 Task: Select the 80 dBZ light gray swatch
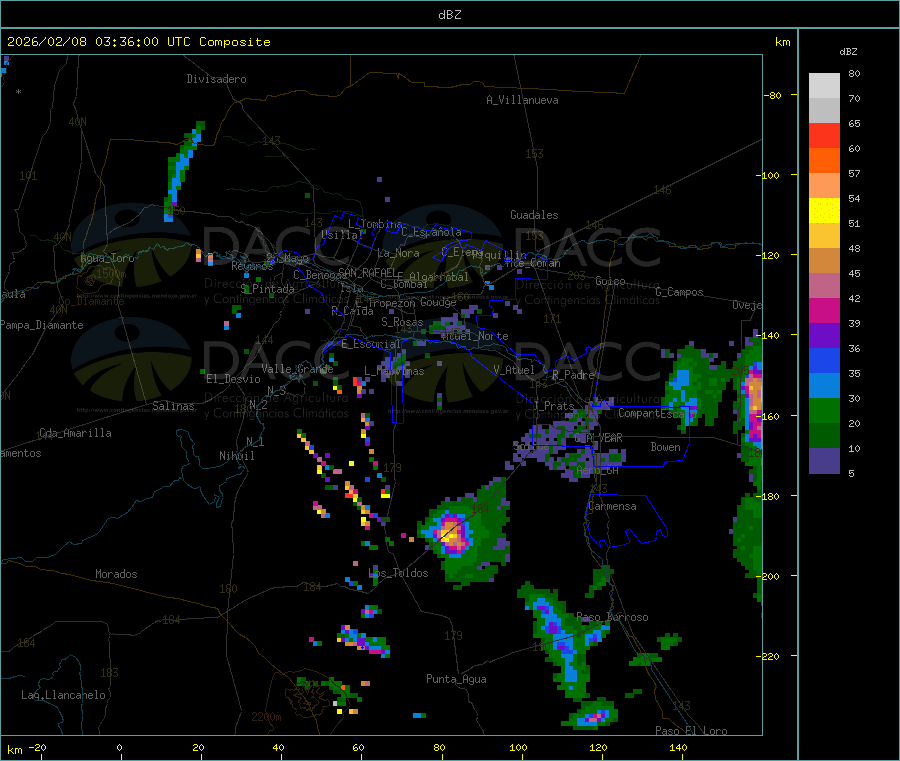point(824,86)
